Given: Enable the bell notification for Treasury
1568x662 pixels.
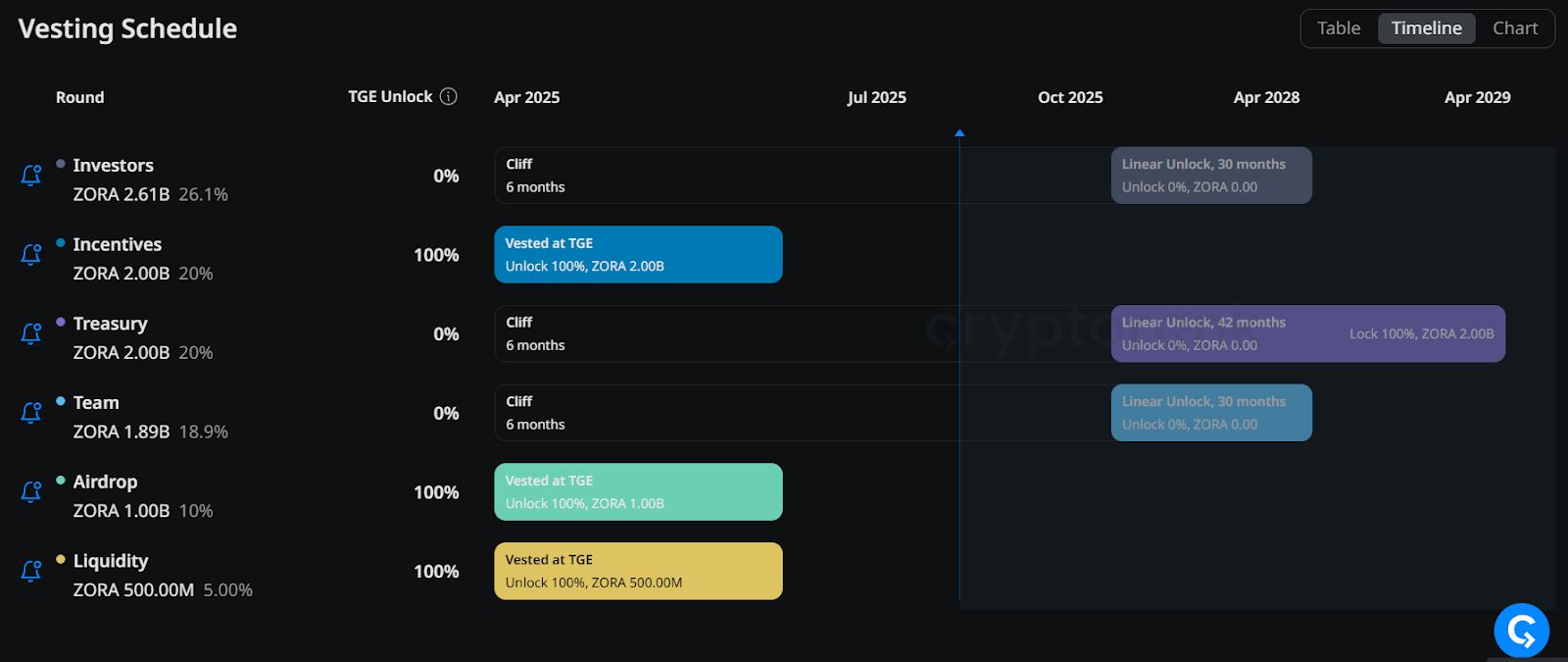Looking at the screenshot, I should 31,333.
